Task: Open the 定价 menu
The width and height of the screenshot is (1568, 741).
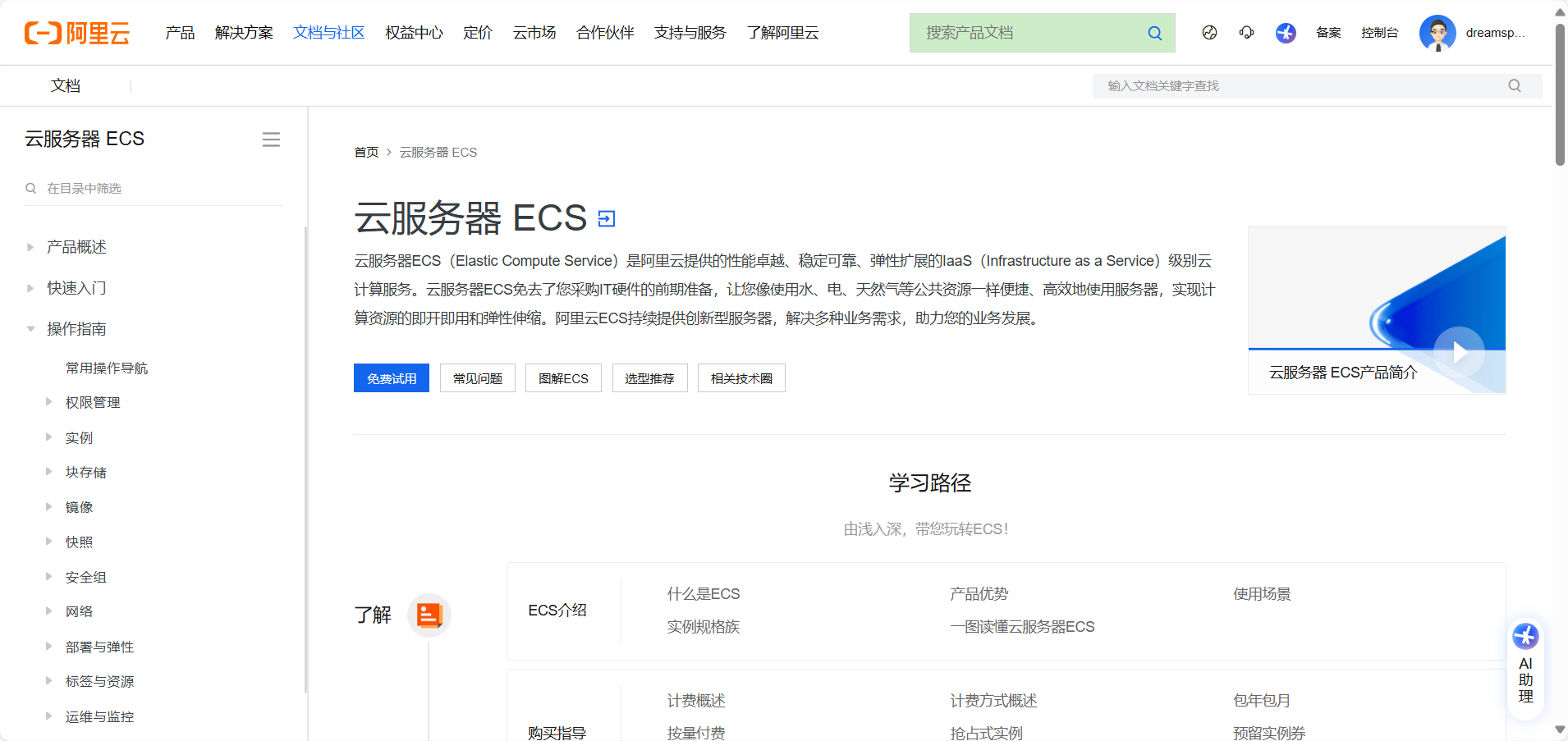Action: pos(478,33)
